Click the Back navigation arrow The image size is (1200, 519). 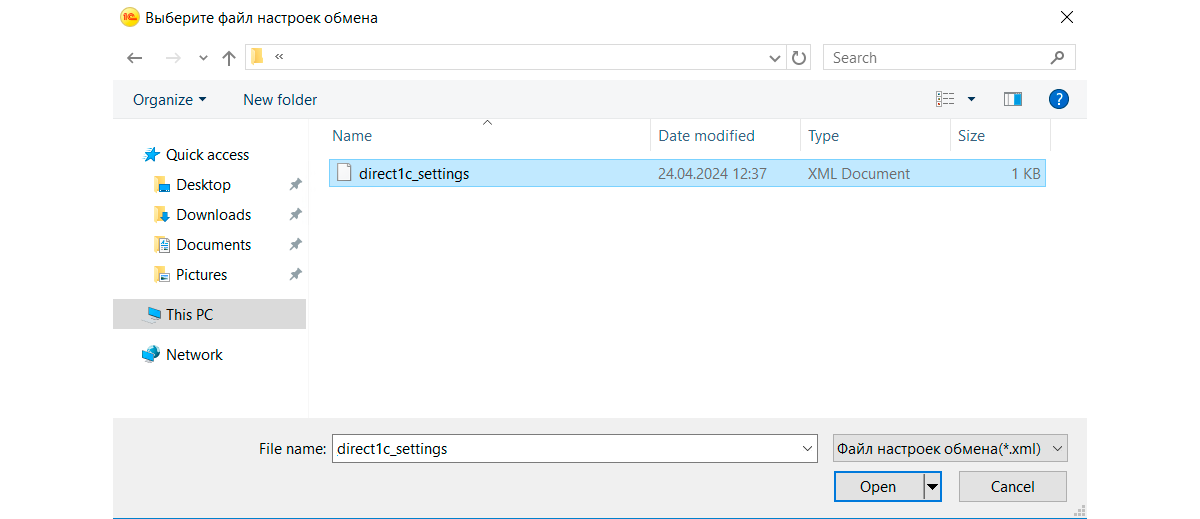[x=135, y=58]
